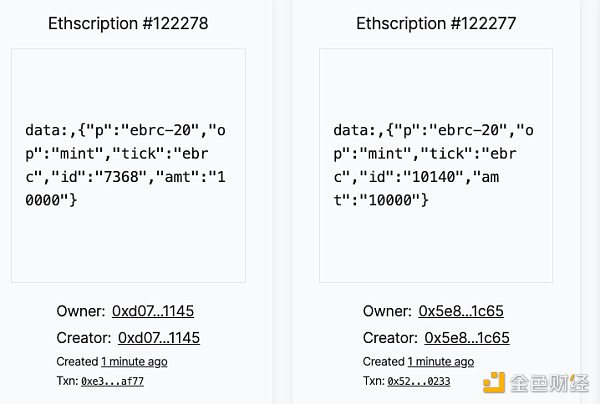Click the 'Creator:' label in #122278 card
Viewport: 600px width, 404px height.
coord(83,337)
